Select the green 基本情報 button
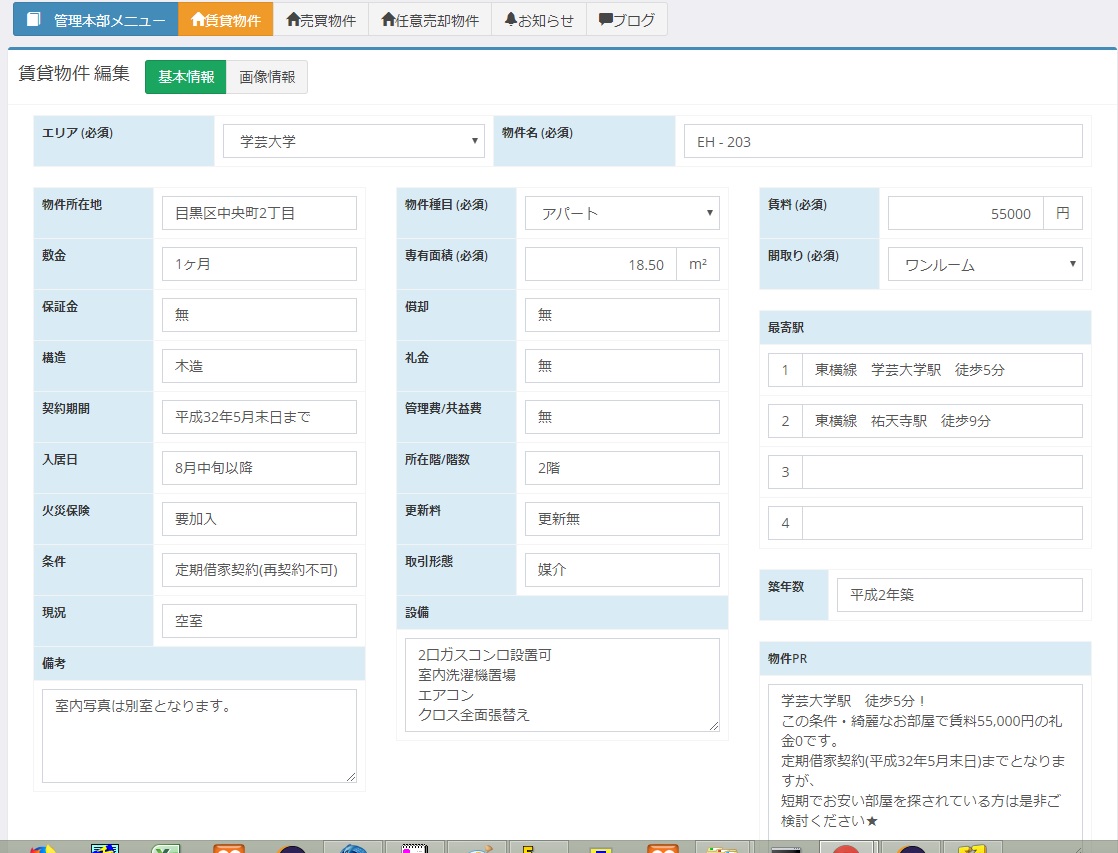 point(185,75)
